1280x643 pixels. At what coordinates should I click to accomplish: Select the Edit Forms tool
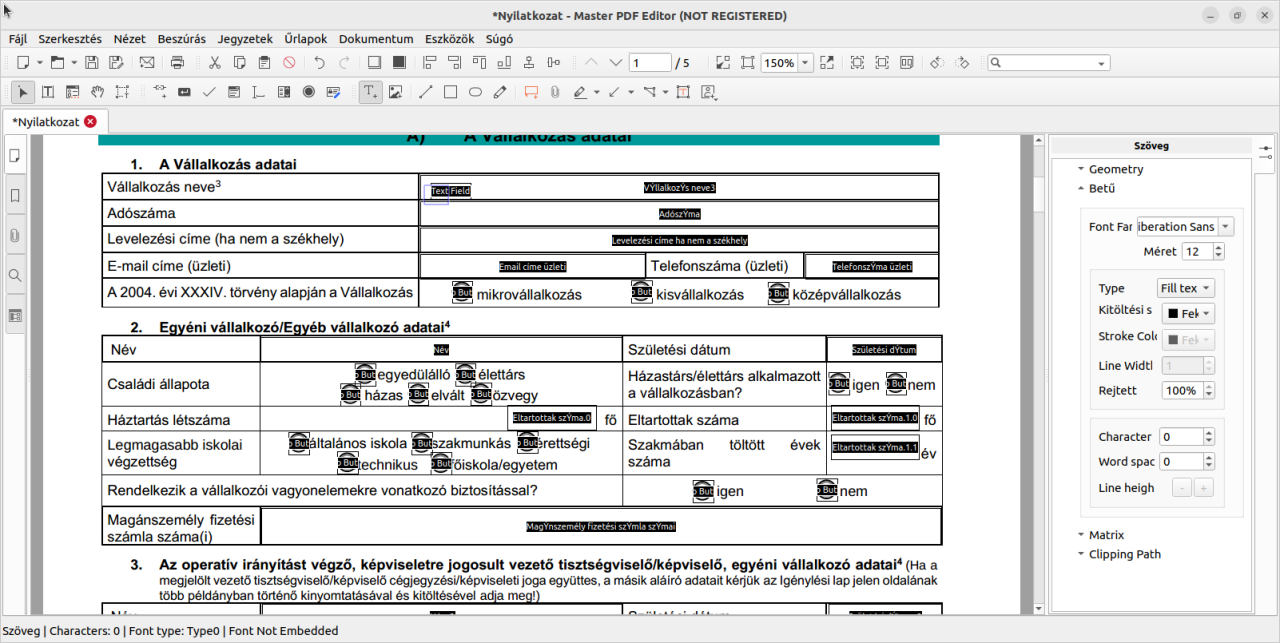click(x=72, y=92)
